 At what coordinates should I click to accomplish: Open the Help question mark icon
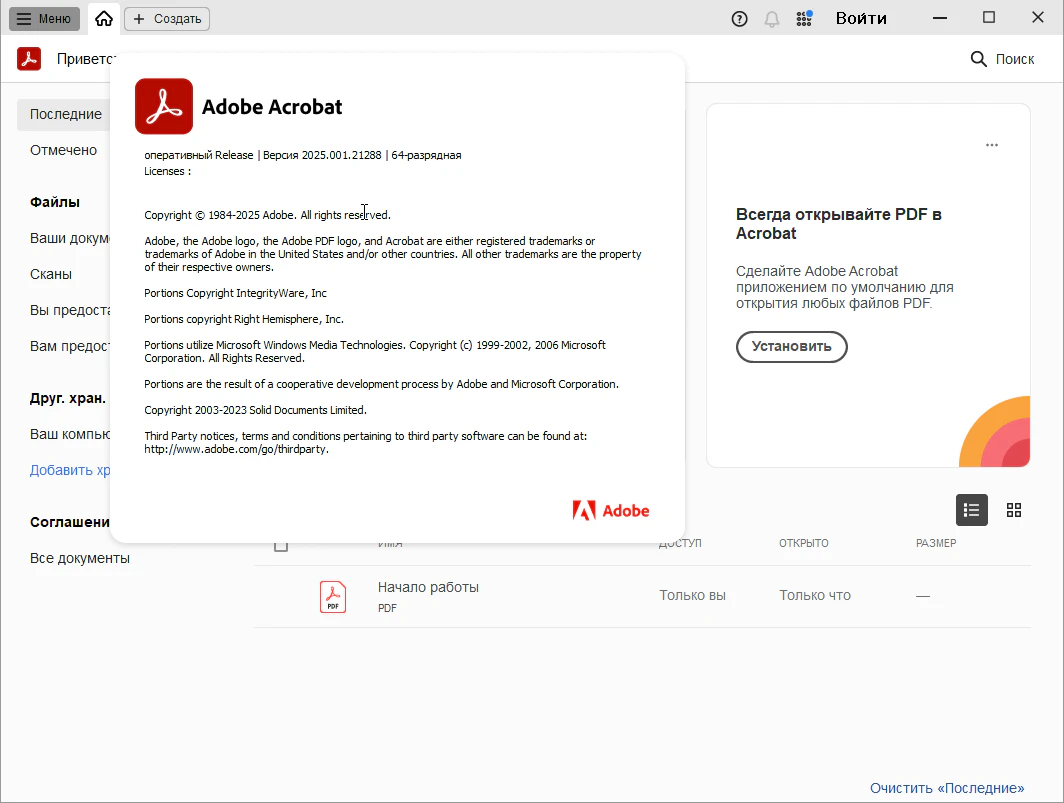[x=740, y=18]
